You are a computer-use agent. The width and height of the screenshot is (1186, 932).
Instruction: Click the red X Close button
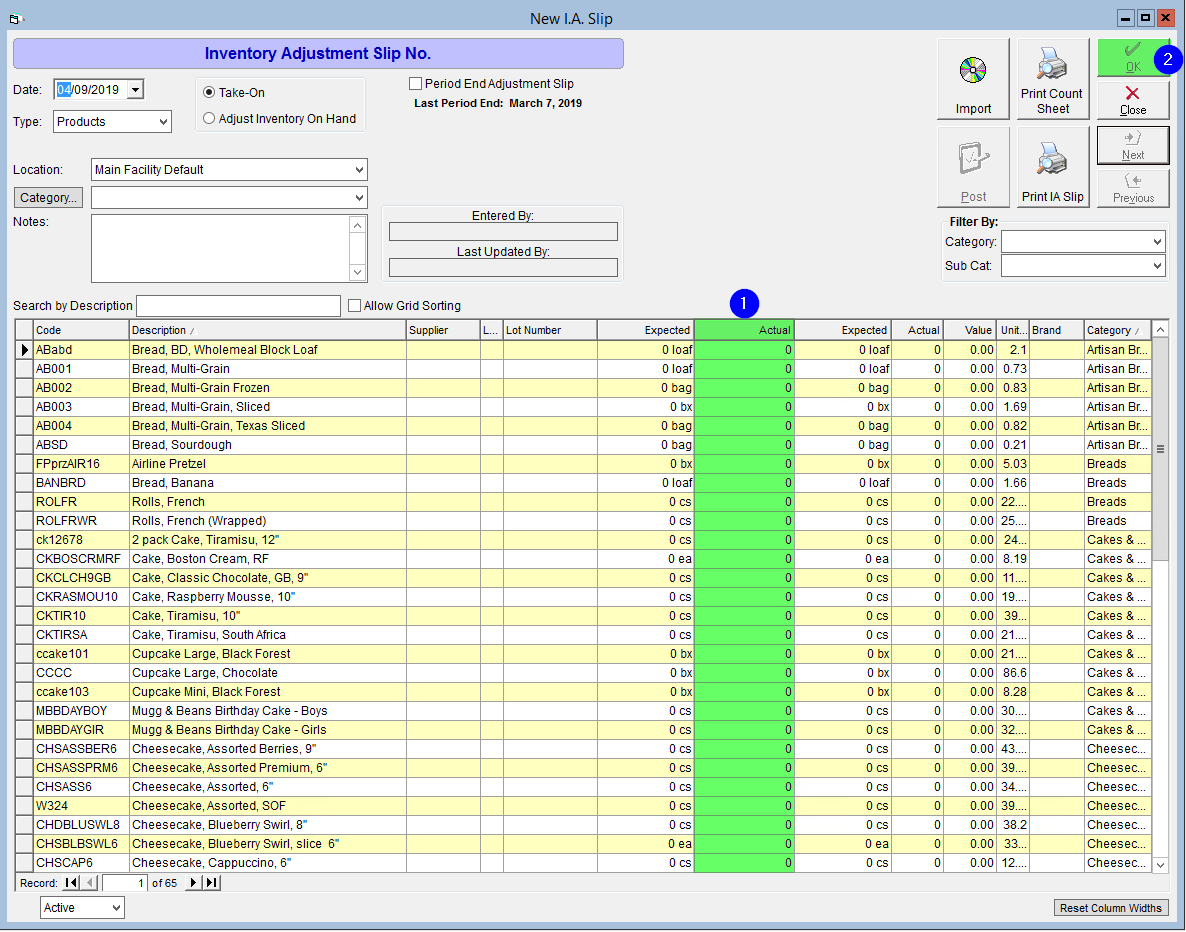click(x=1132, y=101)
